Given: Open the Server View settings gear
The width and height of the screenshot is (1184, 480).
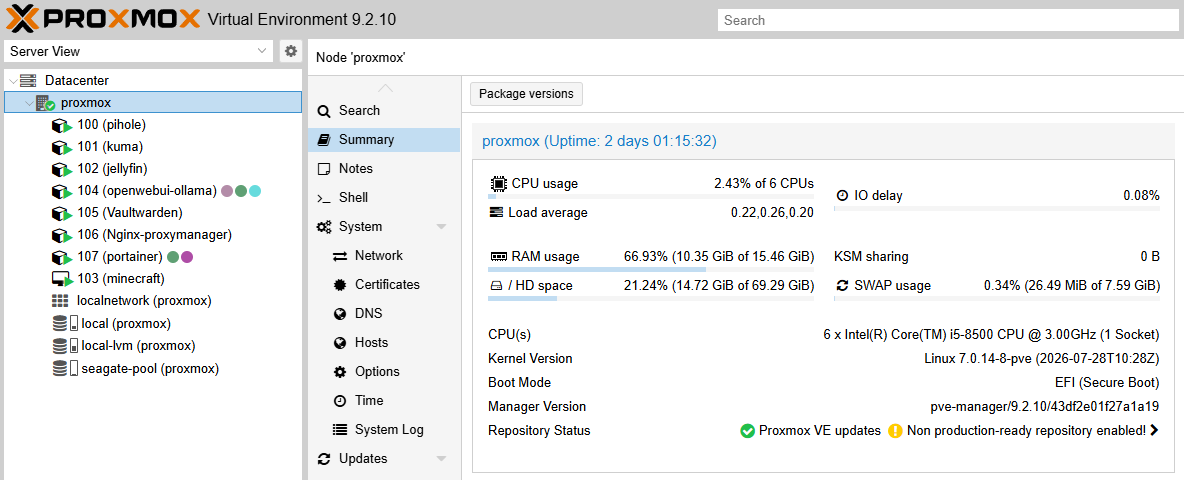Looking at the screenshot, I should click(290, 51).
